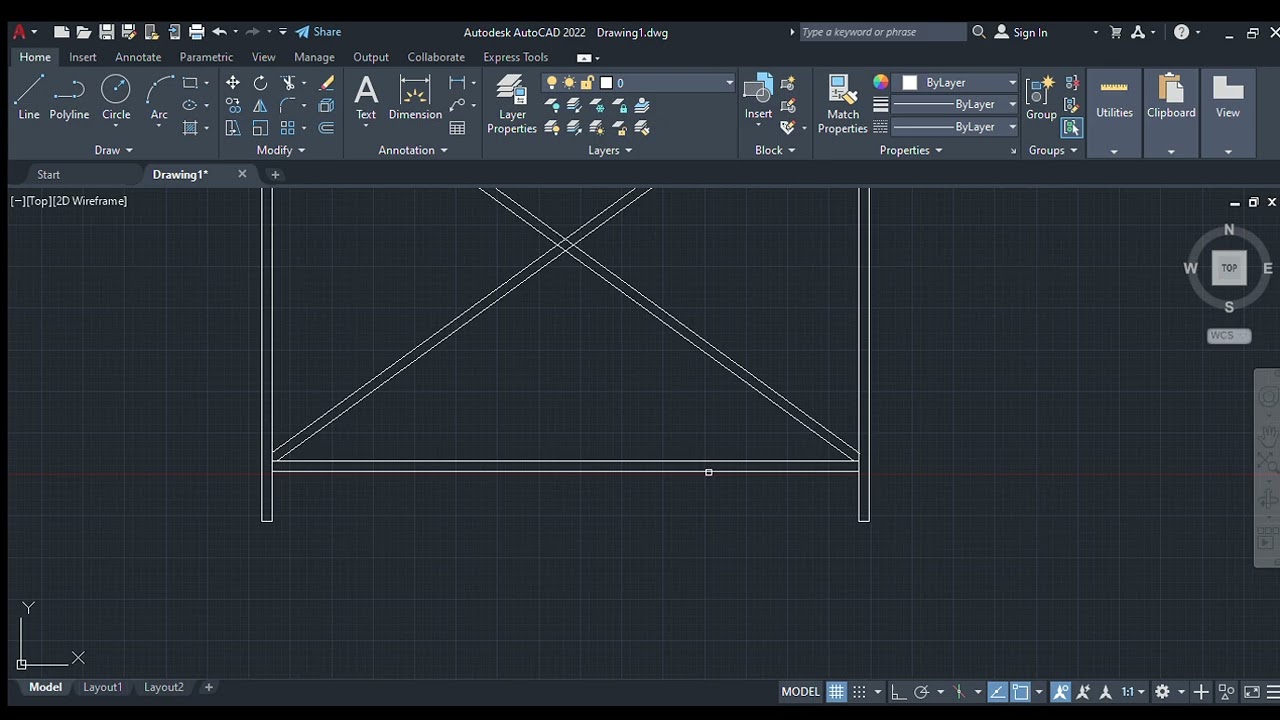Viewport: 1280px width, 720px height.
Task: Click the TOP face of ViewCube
Action: [x=1229, y=268]
